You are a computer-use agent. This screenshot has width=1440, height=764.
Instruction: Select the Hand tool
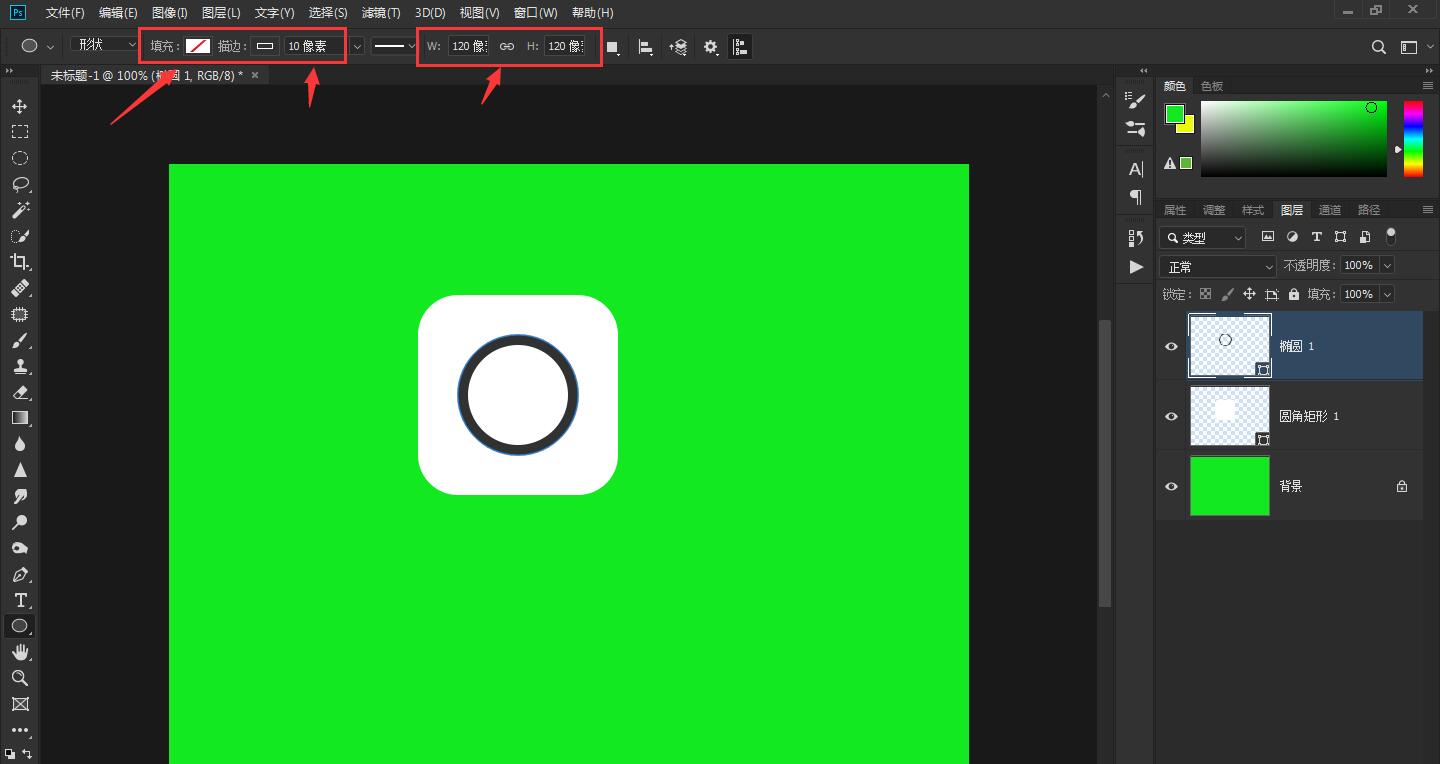tap(19, 652)
